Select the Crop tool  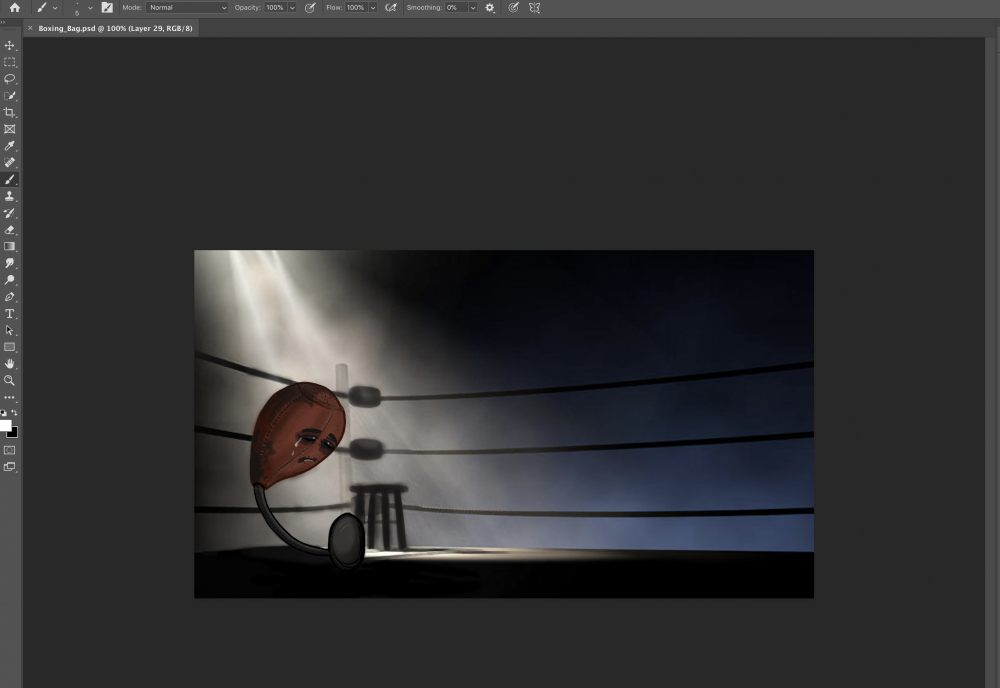(x=10, y=112)
